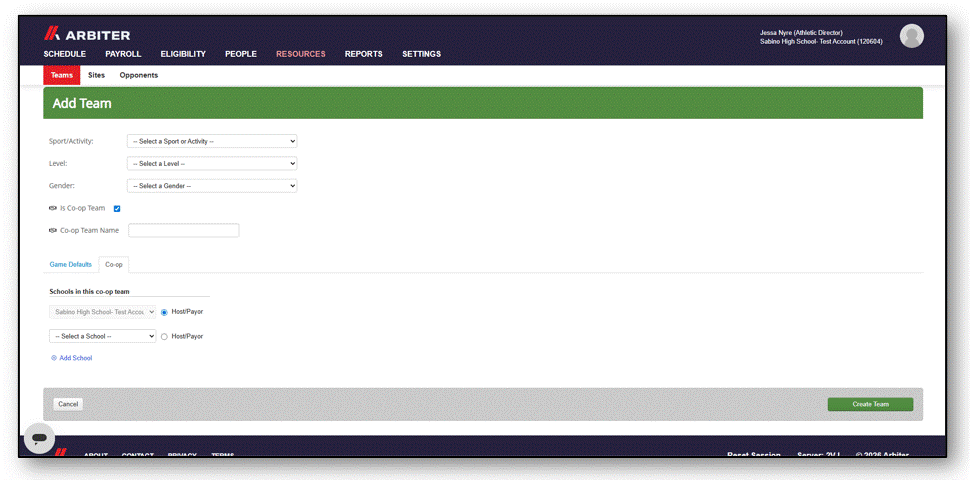Viewport: 970px width, 480px height.
Task: Open the PEOPLE menu
Action: pos(241,54)
